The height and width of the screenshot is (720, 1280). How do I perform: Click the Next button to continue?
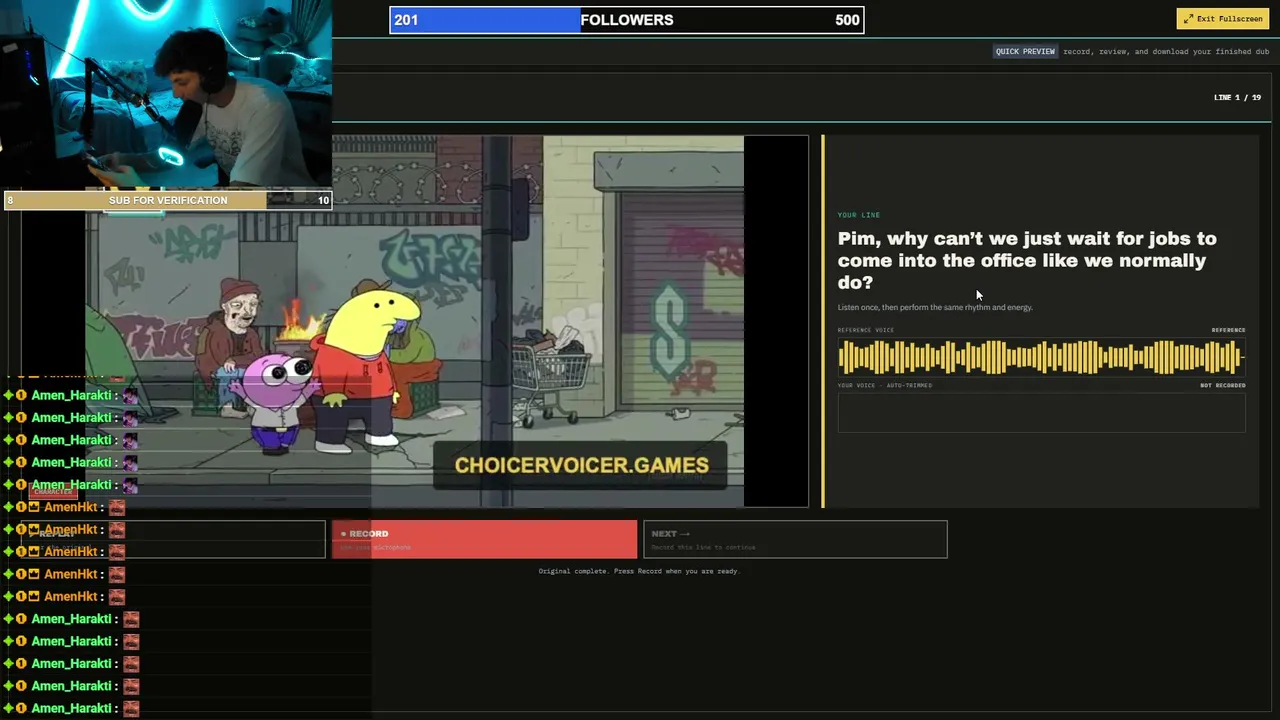(x=795, y=539)
